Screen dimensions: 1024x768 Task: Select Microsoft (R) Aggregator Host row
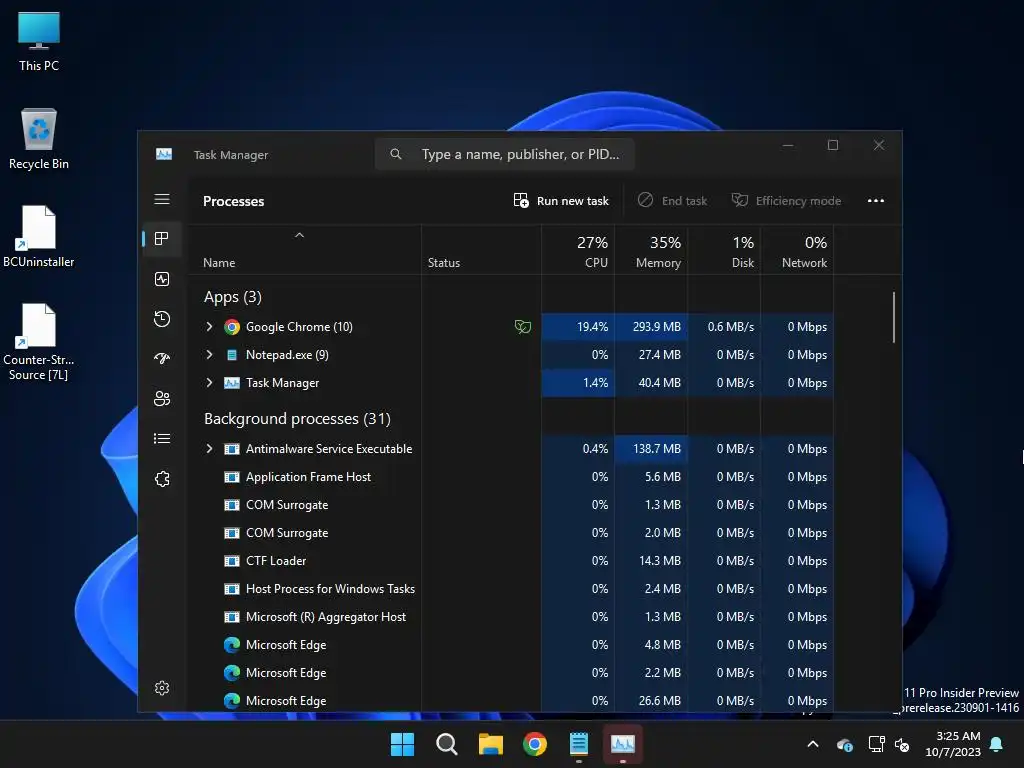[511, 616]
